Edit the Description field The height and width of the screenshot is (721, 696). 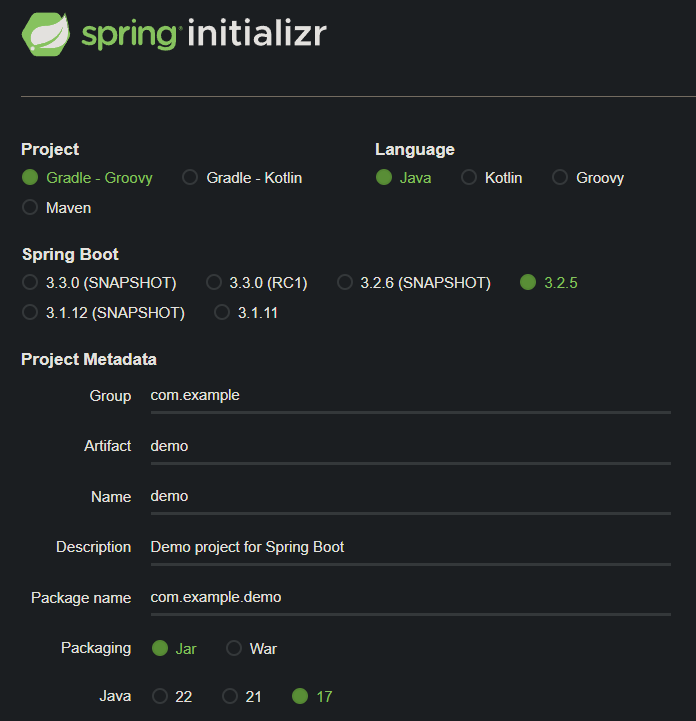[x=410, y=547]
